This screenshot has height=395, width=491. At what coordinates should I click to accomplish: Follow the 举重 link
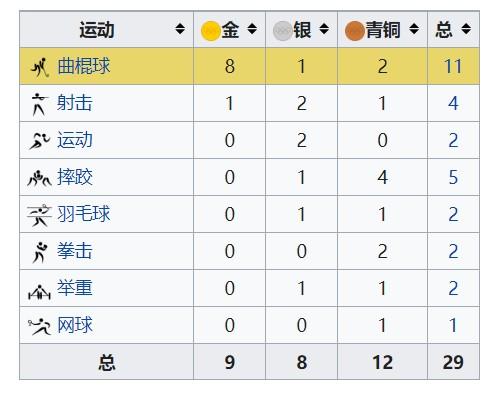[x=75, y=288]
